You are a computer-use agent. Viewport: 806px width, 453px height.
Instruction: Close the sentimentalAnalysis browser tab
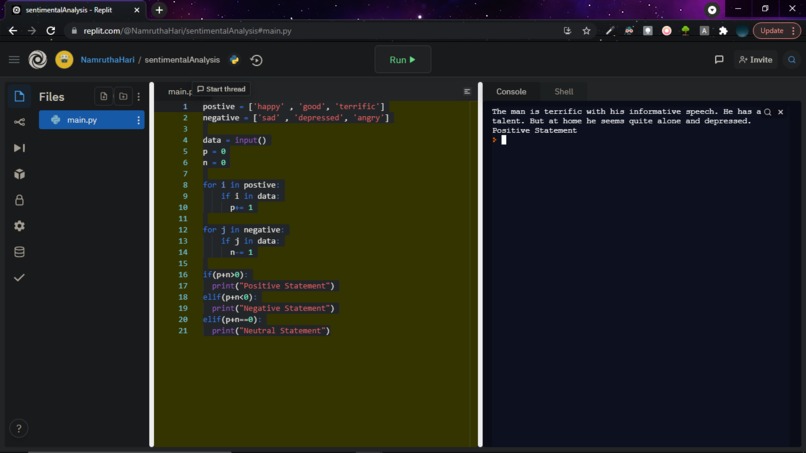(137, 10)
